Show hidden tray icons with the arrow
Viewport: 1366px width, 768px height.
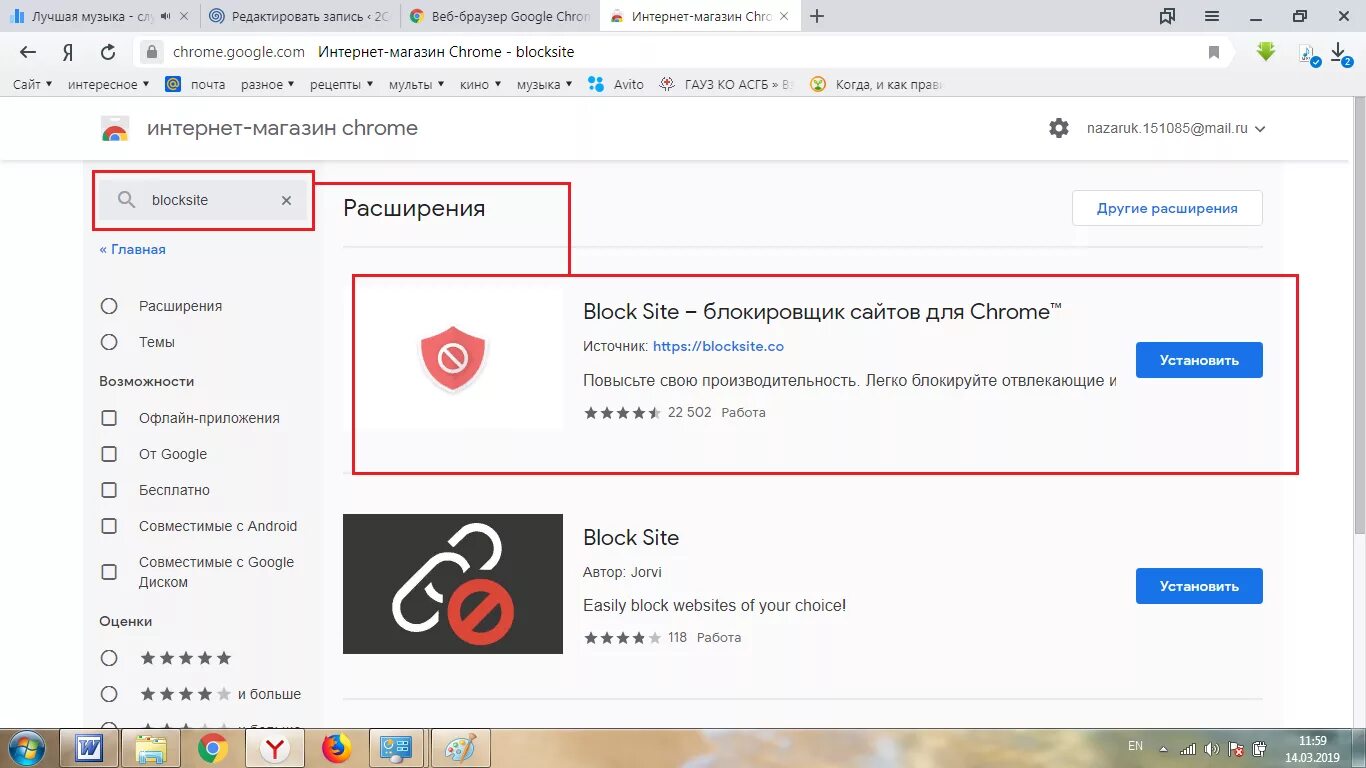click(x=1163, y=748)
